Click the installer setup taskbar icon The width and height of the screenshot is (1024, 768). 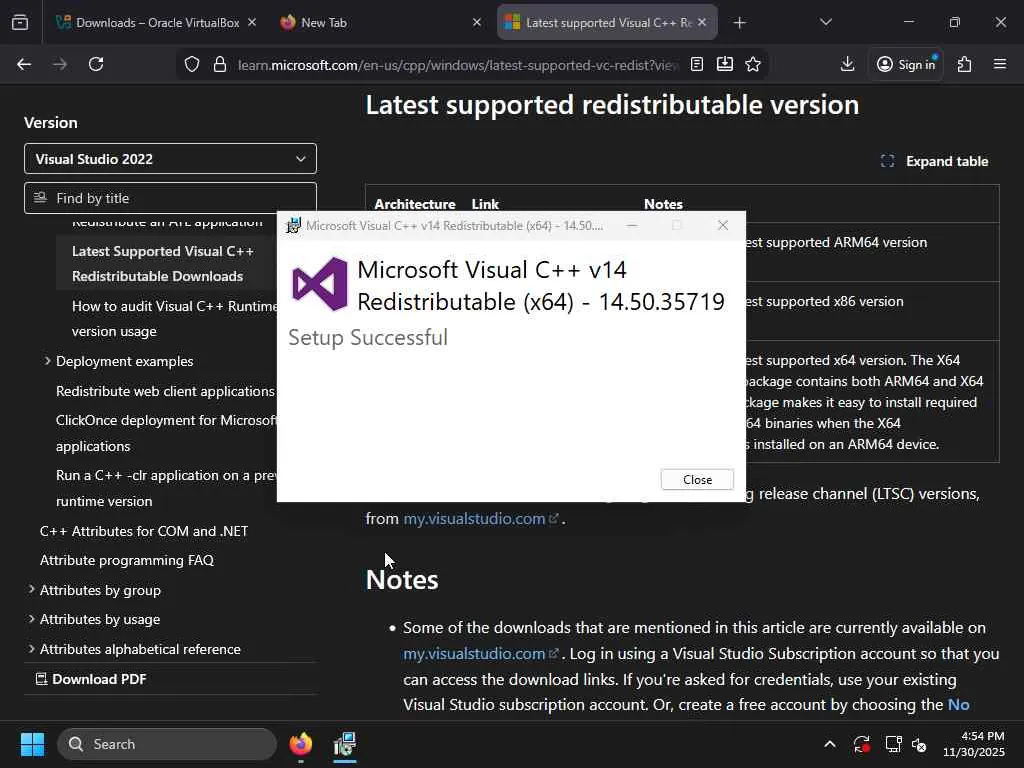[x=345, y=744]
